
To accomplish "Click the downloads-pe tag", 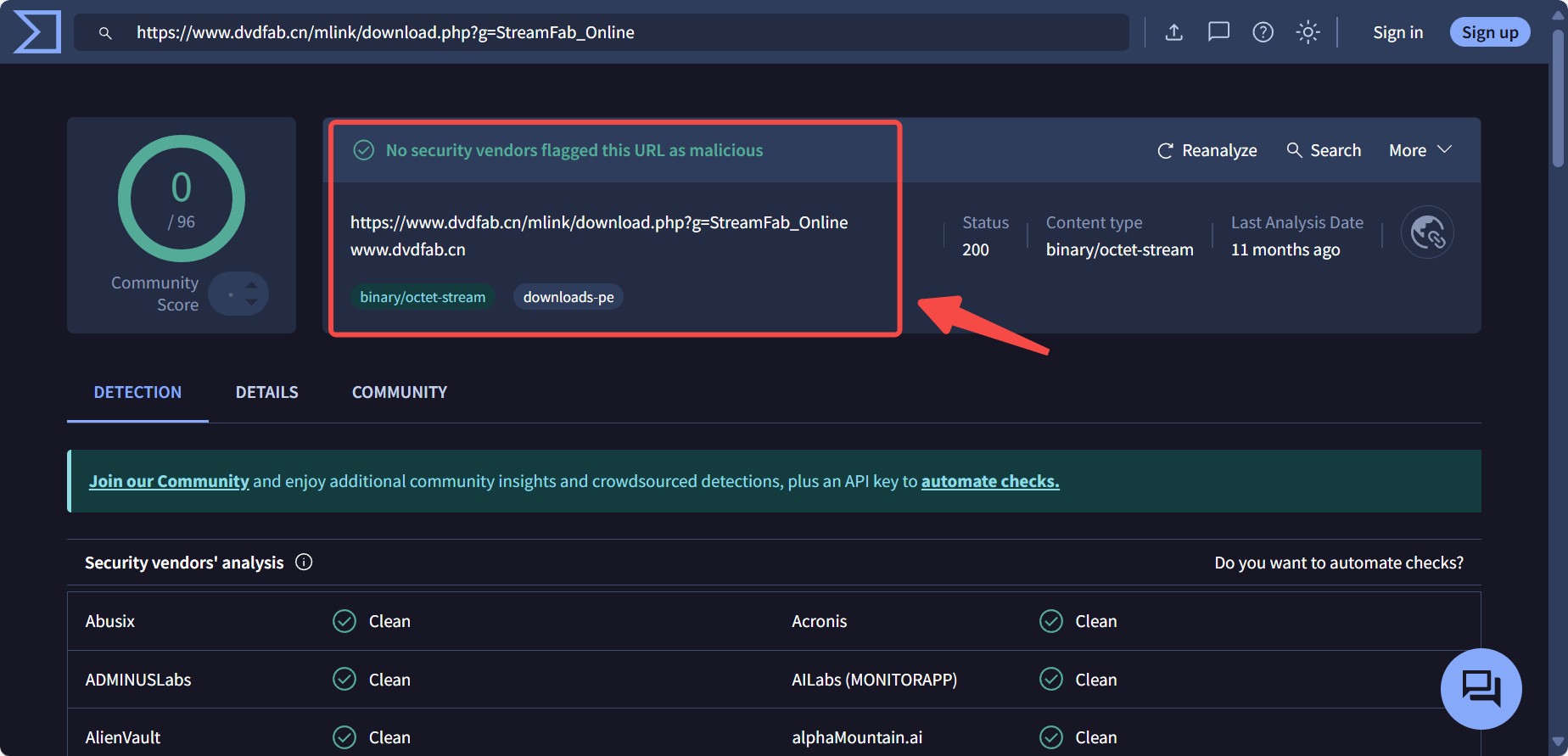I will 568,297.
